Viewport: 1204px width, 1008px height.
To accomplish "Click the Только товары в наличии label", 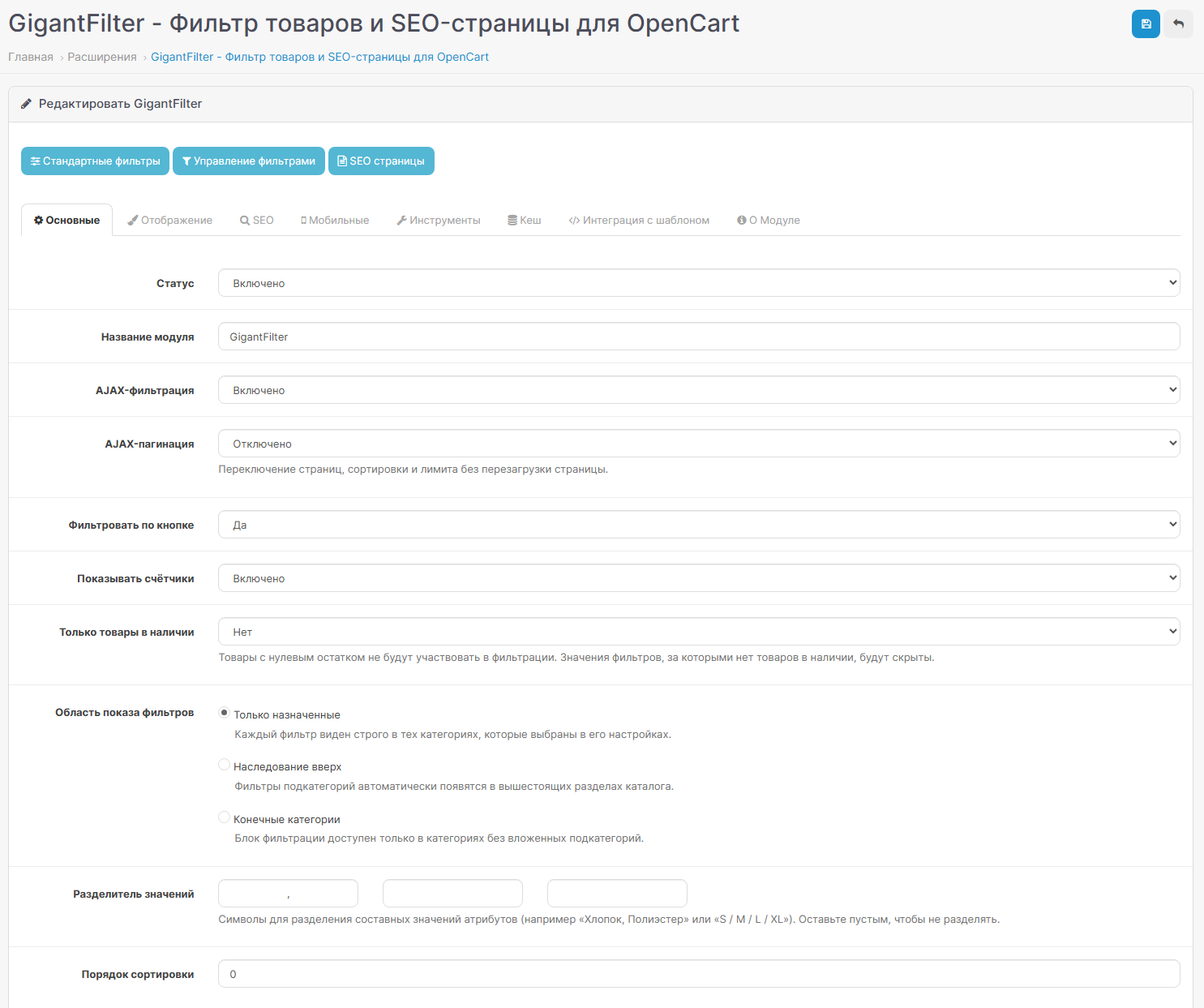I will (x=126, y=632).
